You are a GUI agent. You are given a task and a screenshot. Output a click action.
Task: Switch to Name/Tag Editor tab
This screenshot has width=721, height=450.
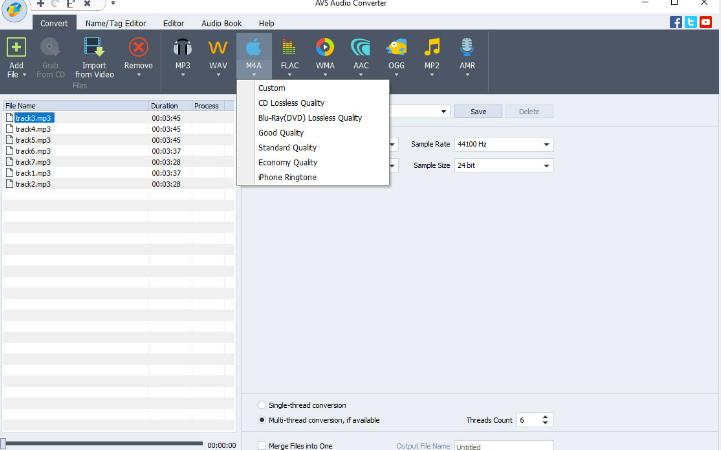(114, 22)
